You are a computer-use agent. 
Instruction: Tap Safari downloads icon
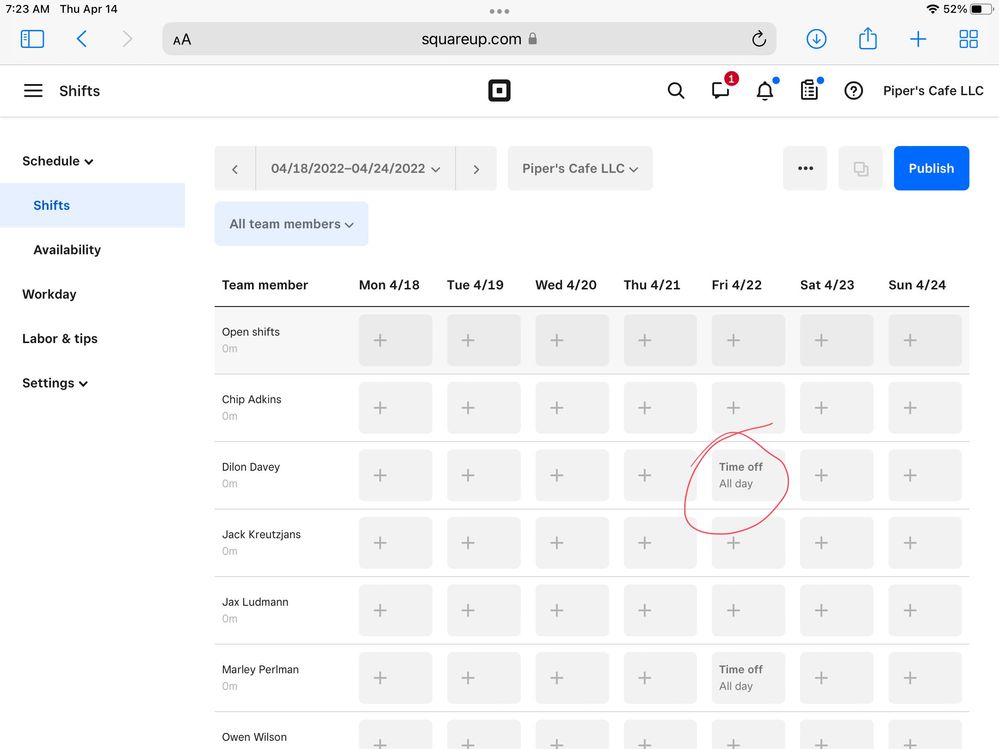tap(816, 39)
